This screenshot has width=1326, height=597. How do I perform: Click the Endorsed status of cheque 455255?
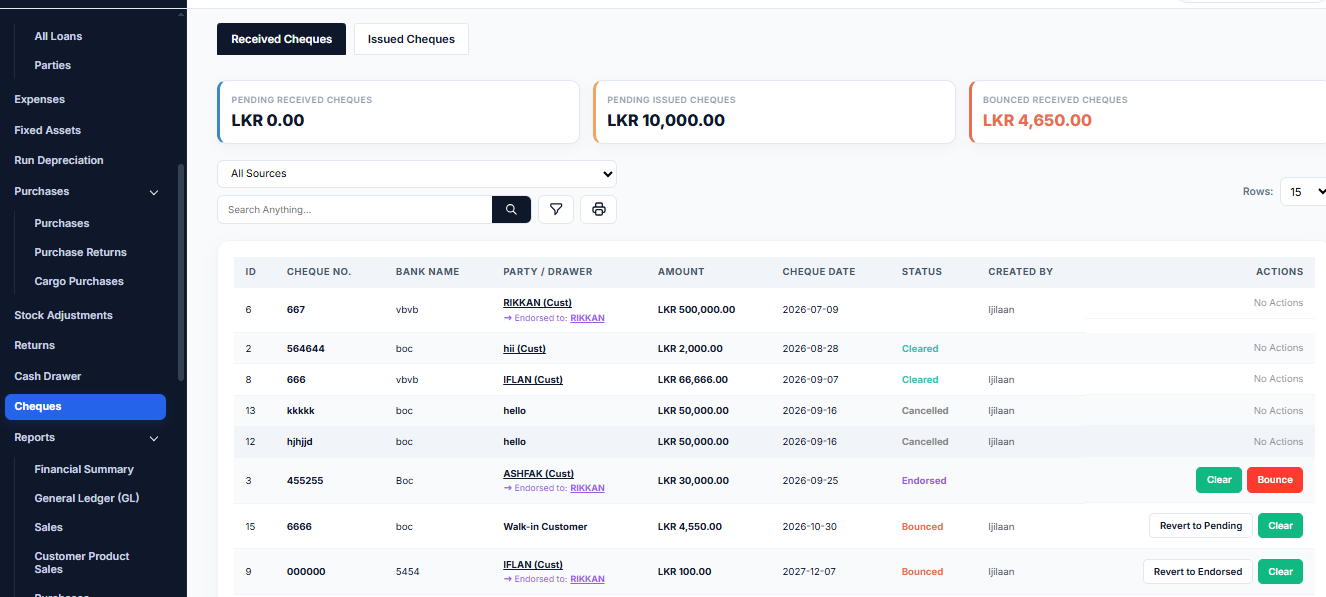[x=924, y=481]
